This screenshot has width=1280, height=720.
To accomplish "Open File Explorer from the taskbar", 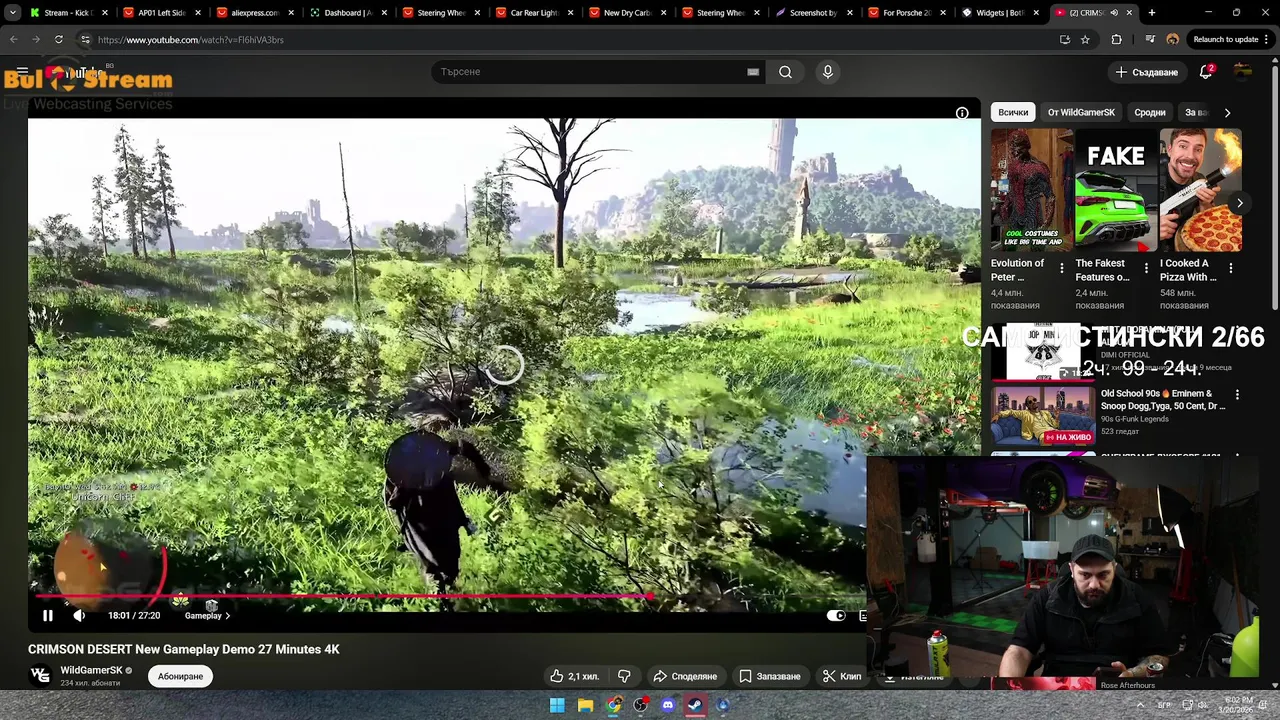I will coord(585,705).
